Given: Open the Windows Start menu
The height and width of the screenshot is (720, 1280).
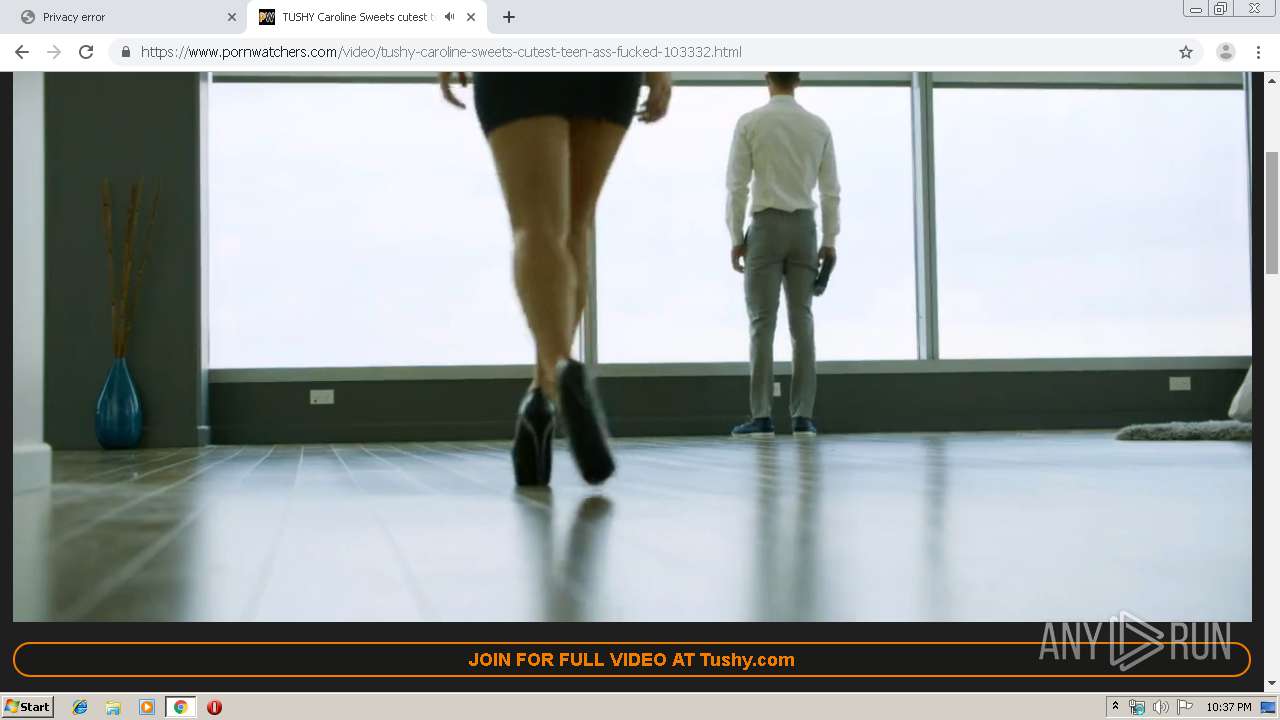Looking at the screenshot, I should pos(28,707).
